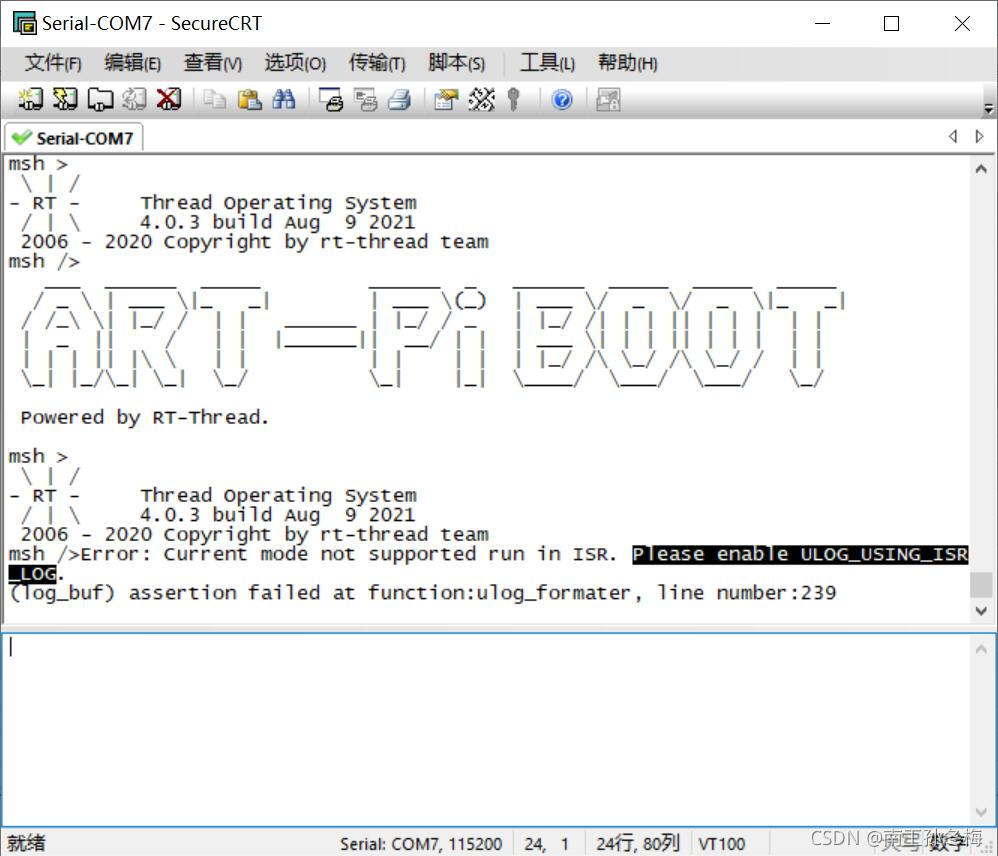Viewport: 998px width, 856px height.
Task: Open Session Options icon
Action: 446,99
